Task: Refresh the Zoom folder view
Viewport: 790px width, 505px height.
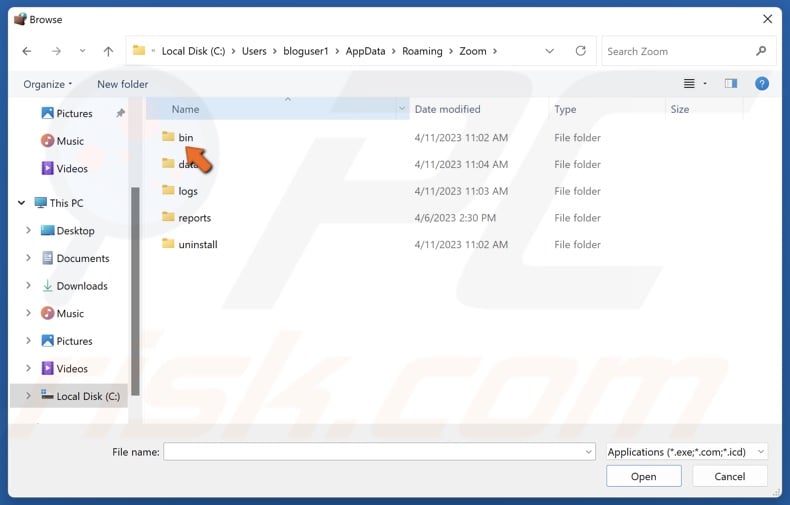Action: [x=580, y=51]
